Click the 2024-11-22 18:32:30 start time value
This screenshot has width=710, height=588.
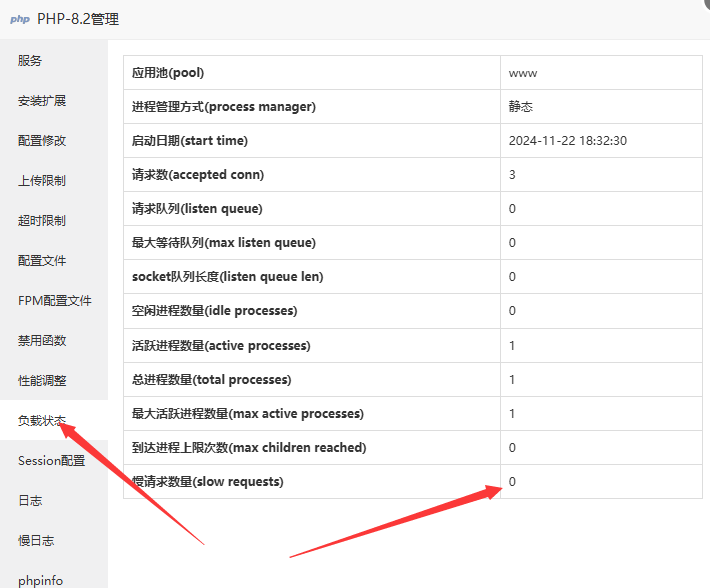coord(568,141)
